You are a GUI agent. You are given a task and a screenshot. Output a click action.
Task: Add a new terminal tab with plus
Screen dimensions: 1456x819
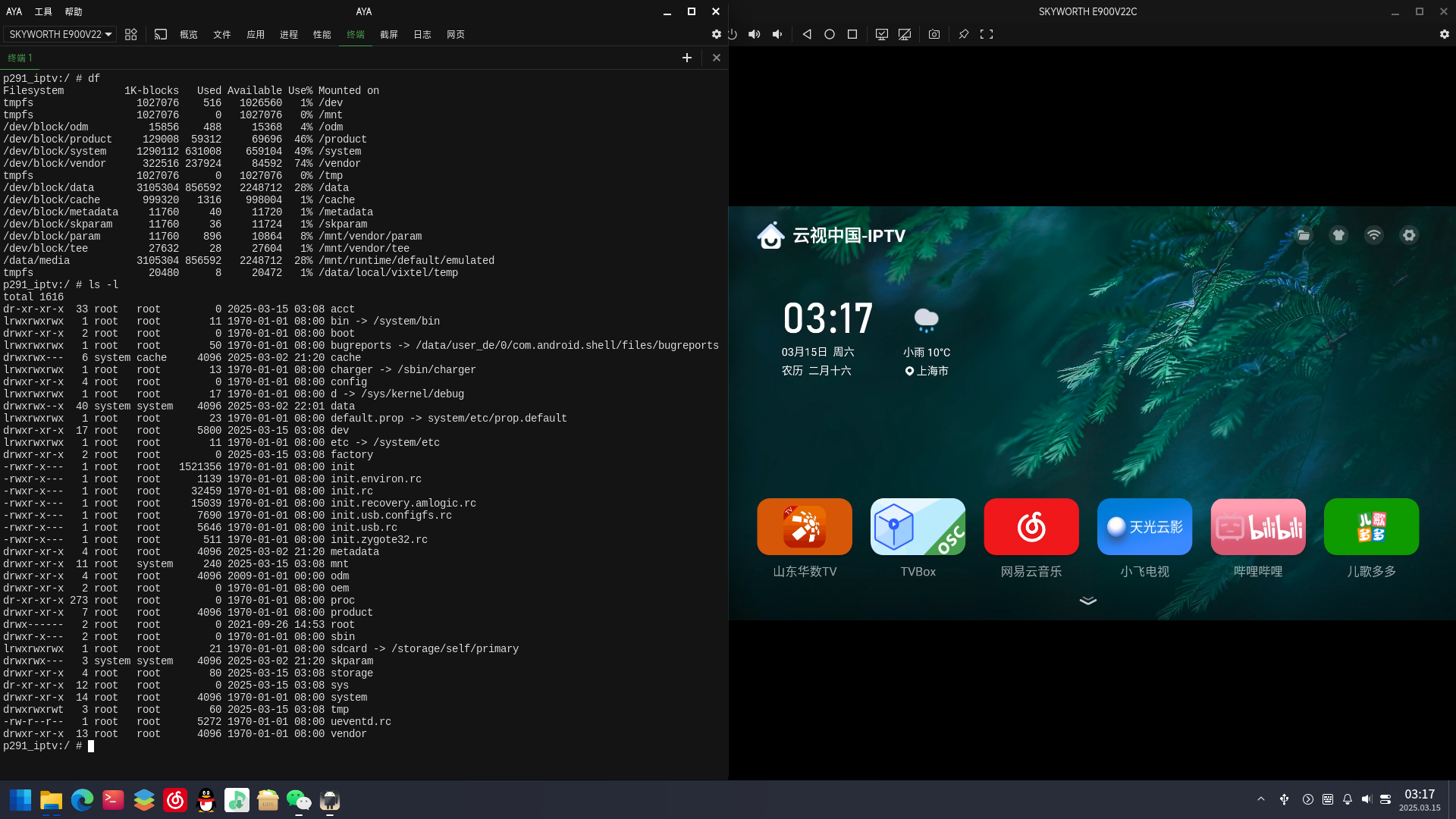[687, 58]
